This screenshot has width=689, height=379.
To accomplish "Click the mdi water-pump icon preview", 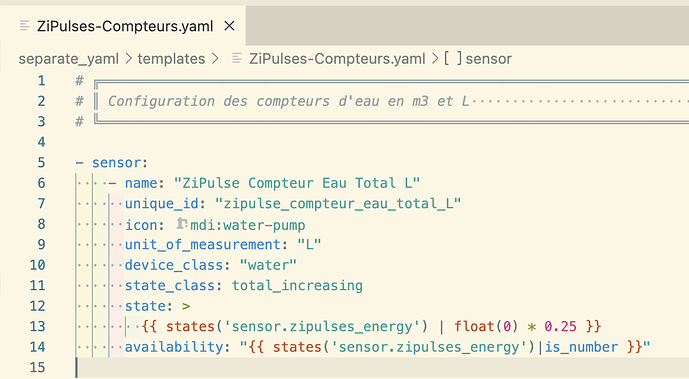I will [181, 224].
